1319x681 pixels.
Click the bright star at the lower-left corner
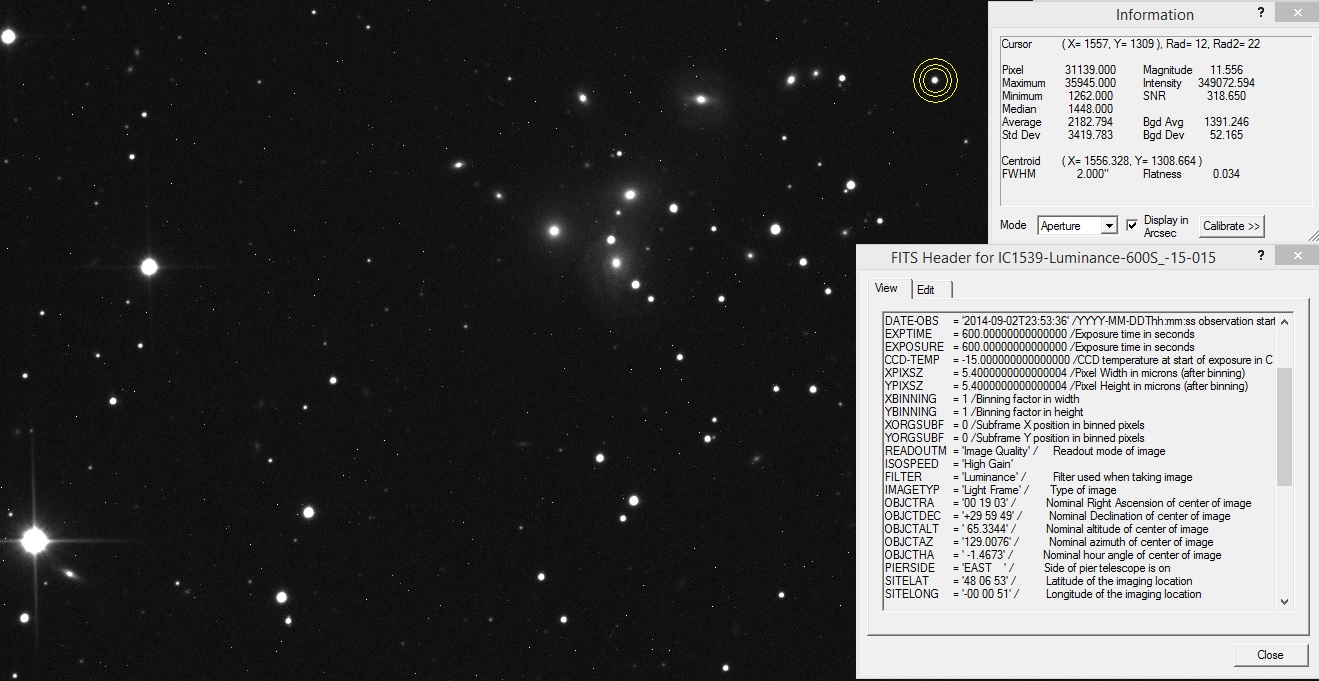[x=34, y=542]
